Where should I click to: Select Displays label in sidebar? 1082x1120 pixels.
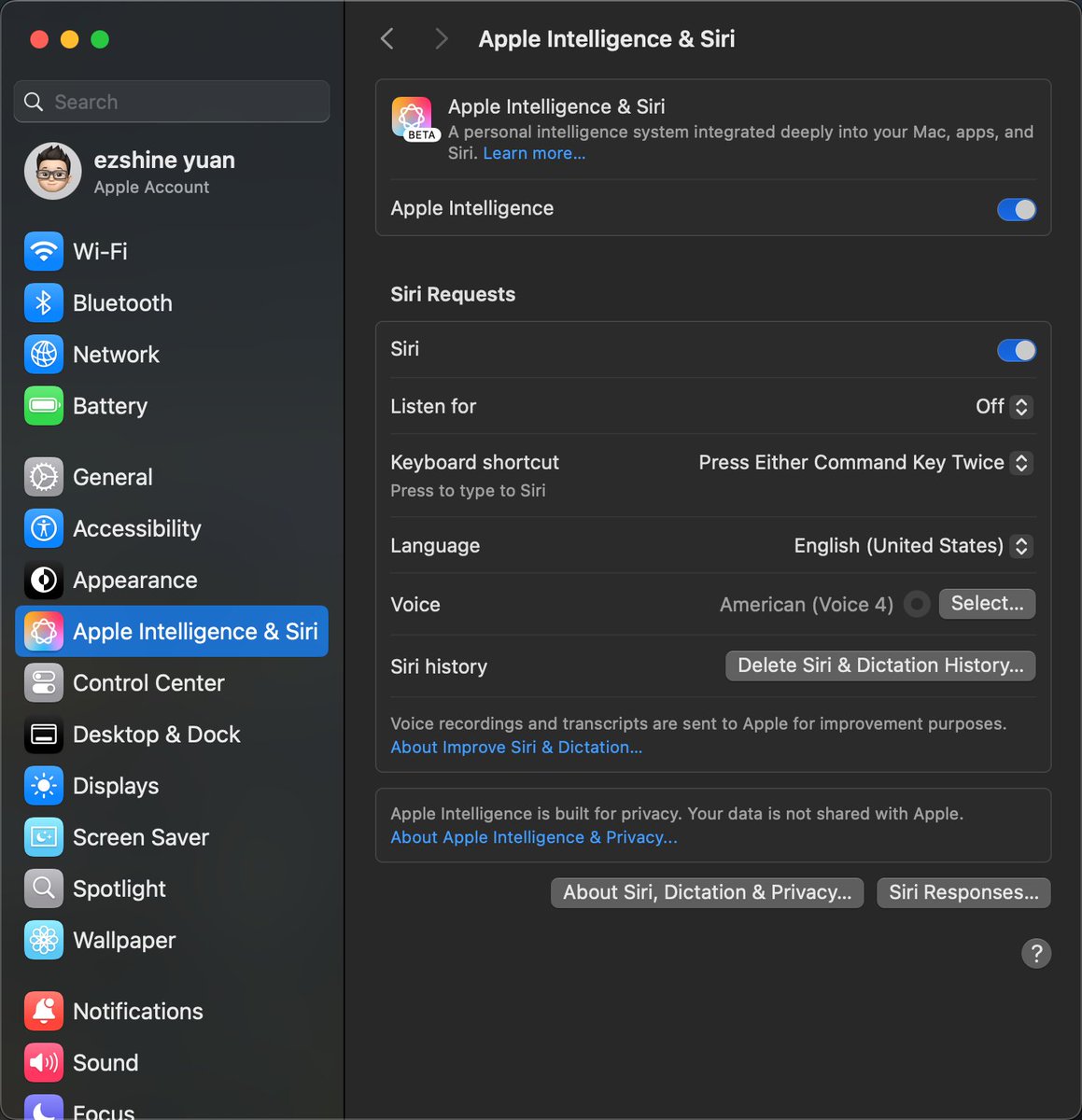tap(116, 786)
